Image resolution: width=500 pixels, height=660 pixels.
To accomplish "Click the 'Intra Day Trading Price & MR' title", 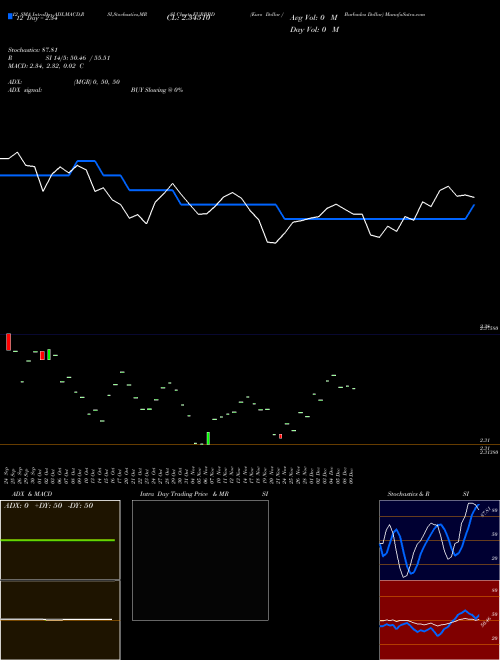I will coord(184,494).
